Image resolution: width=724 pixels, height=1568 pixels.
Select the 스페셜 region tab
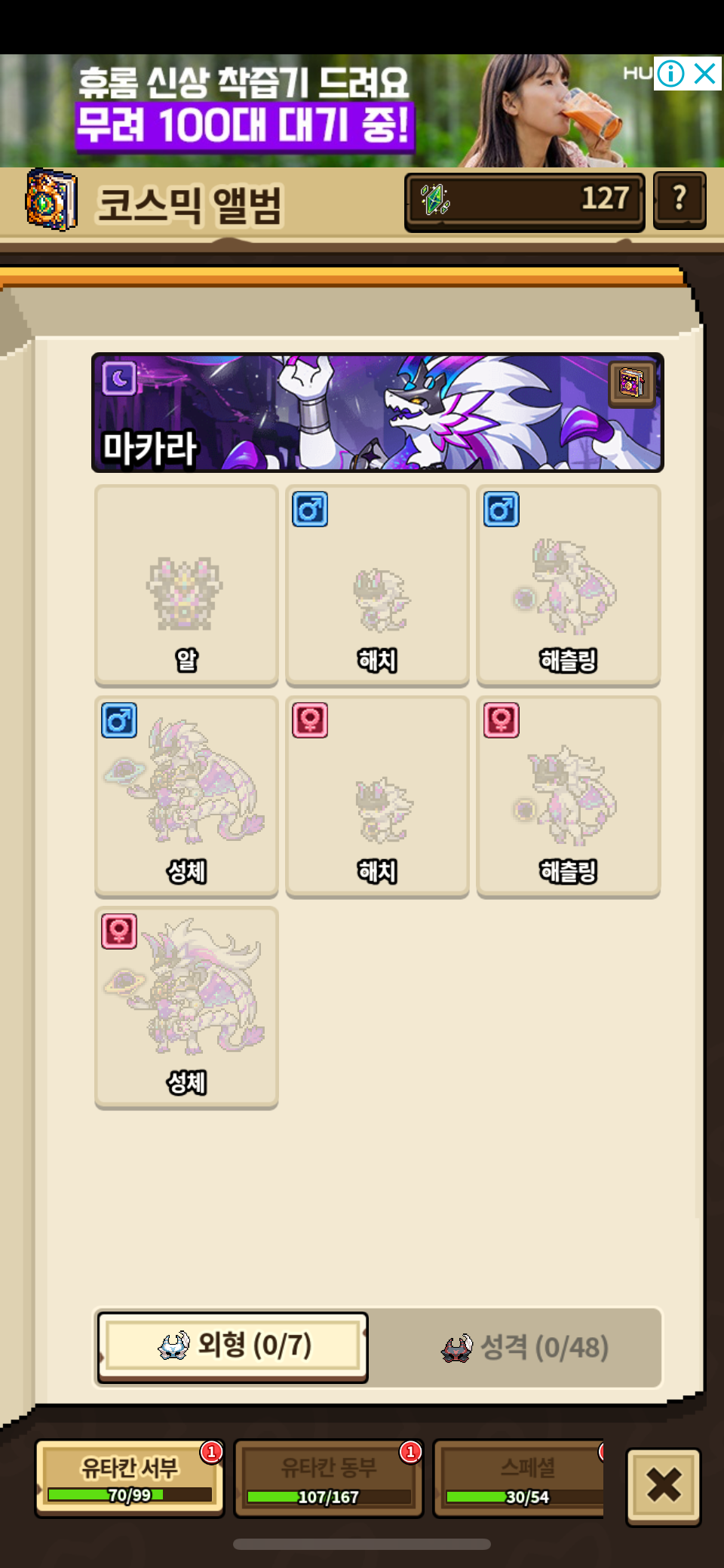(x=520, y=1478)
